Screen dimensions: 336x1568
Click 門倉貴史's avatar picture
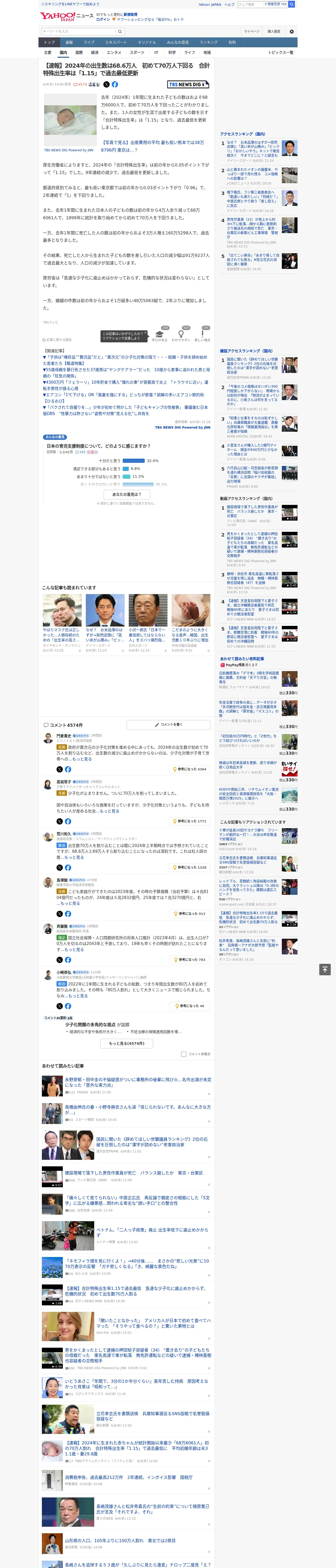[48, 738]
